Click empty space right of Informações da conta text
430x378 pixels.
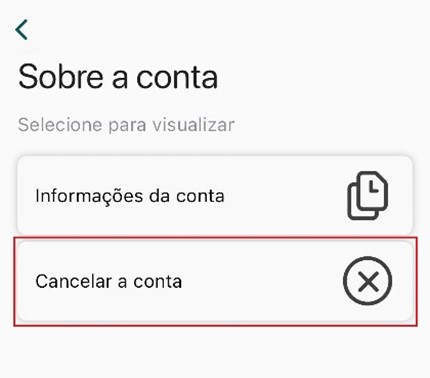285,196
